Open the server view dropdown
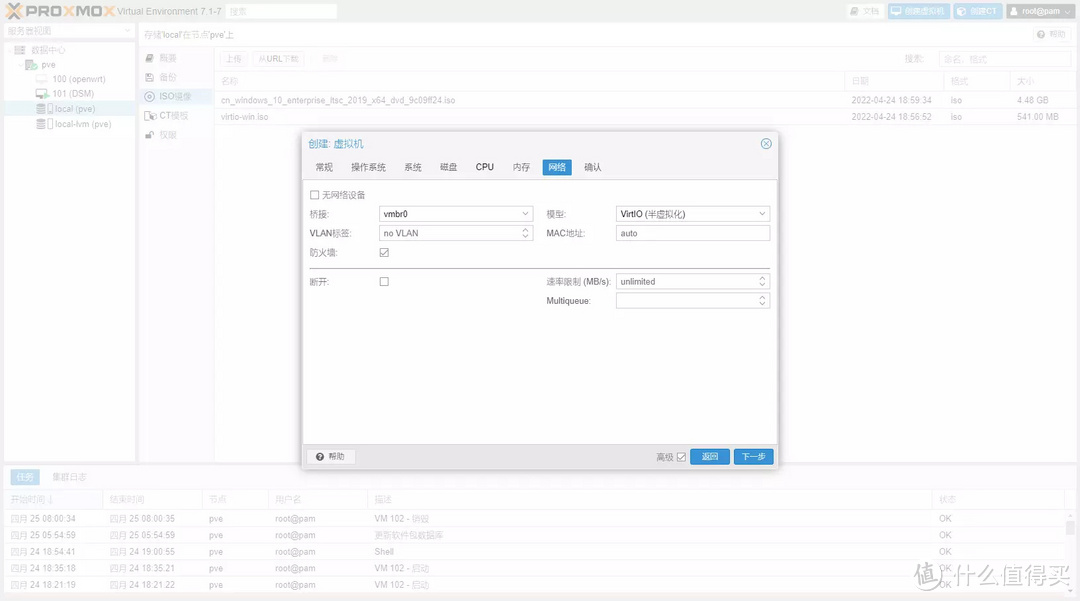Image resolution: width=1080 pixels, height=601 pixels. pos(127,31)
